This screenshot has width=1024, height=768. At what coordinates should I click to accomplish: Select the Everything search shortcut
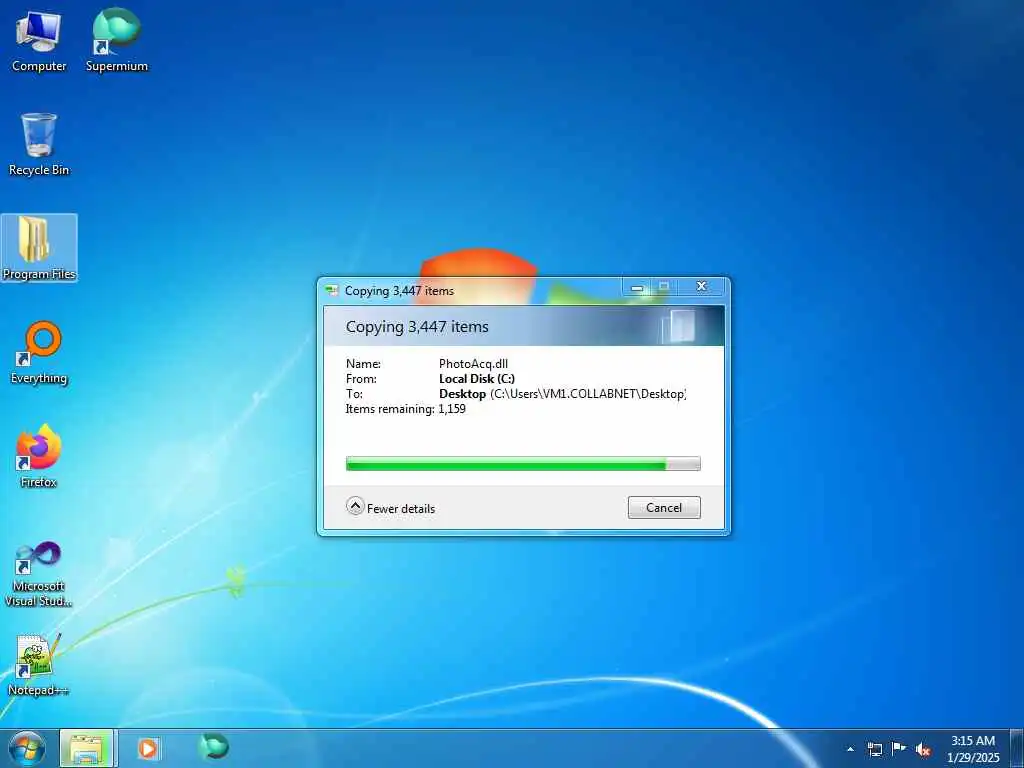39,353
